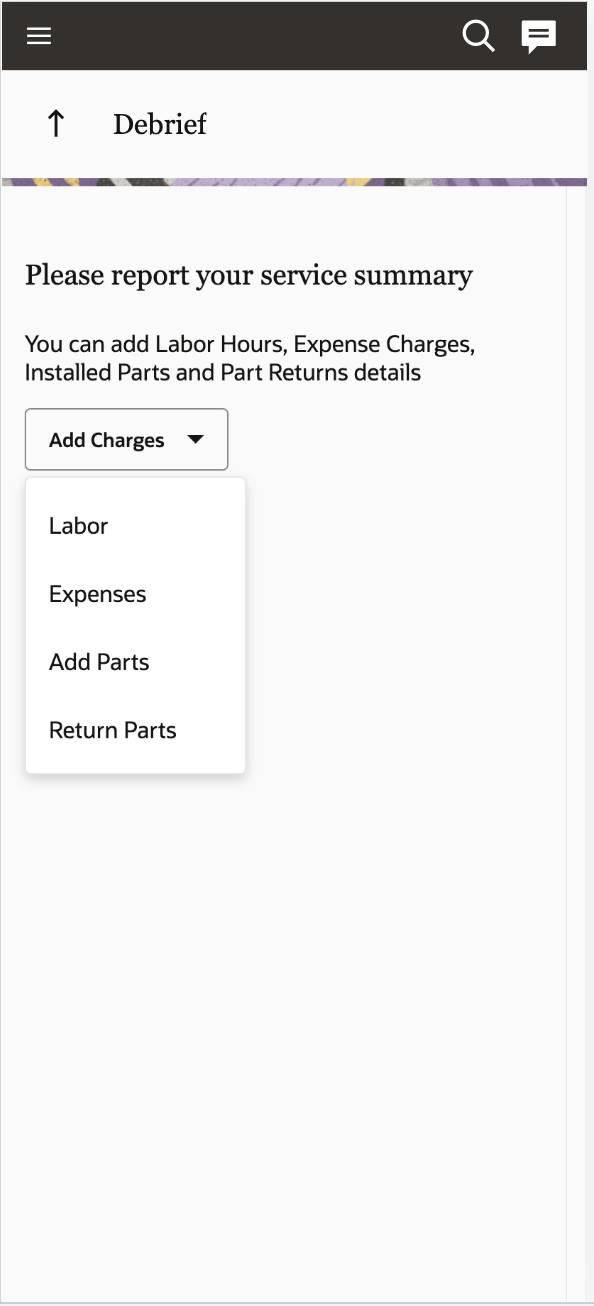Click the Add Charges button label
Image resolution: width=594 pixels, height=1306 pixels.
106,440
